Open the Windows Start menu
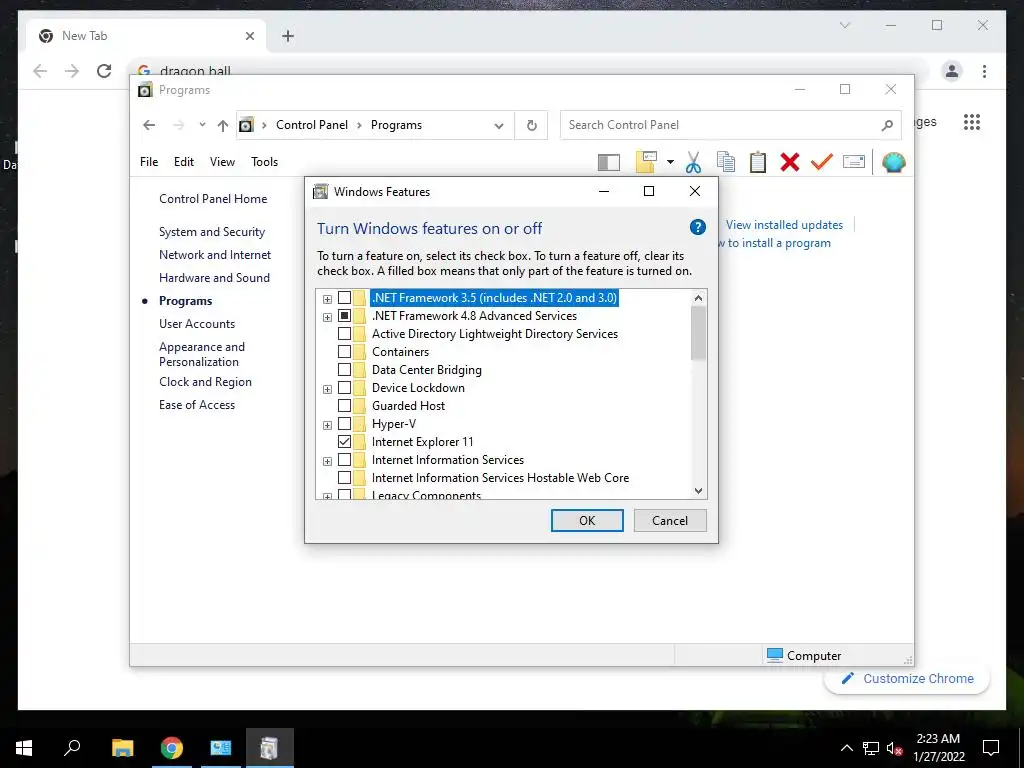The image size is (1024, 768). coord(24,748)
